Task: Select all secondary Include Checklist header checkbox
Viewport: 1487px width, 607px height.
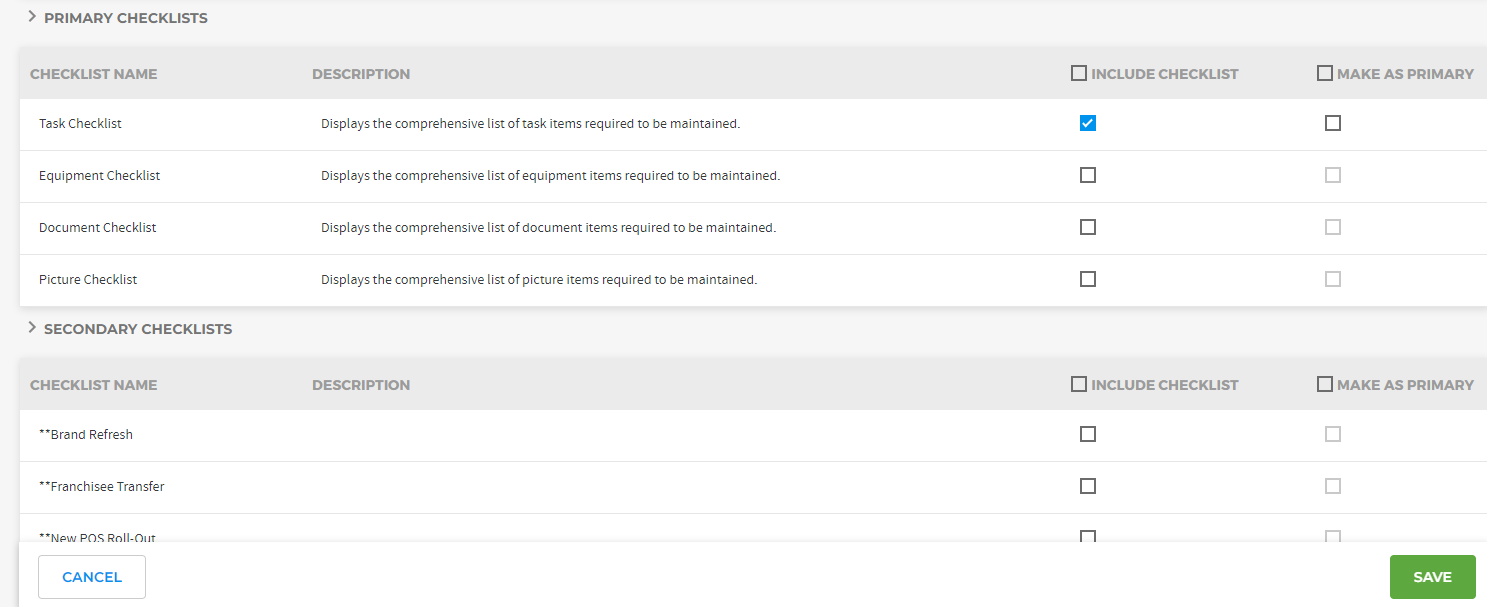Action: click(1078, 384)
